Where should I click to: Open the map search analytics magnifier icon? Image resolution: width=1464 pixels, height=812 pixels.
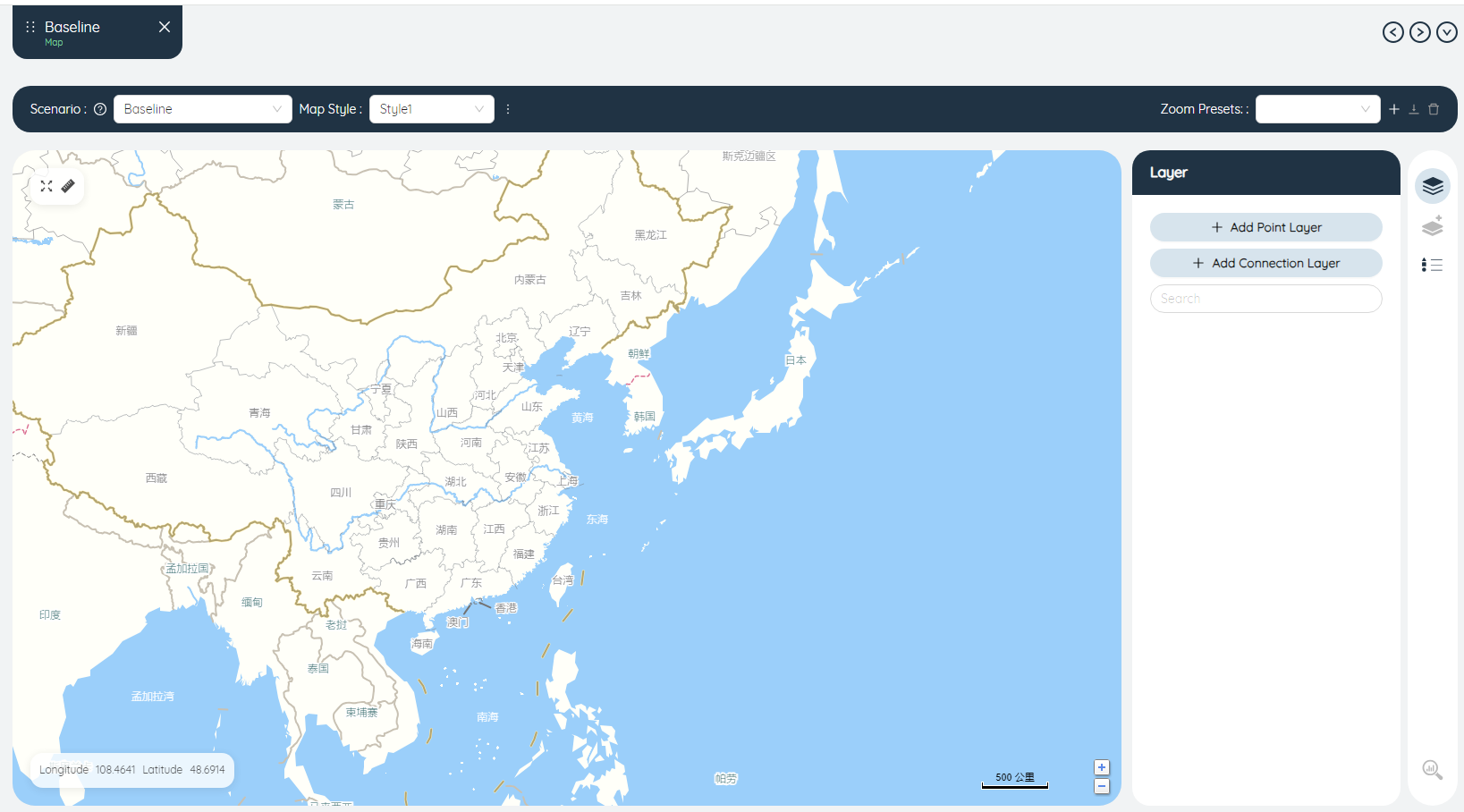(x=1433, y=769)
